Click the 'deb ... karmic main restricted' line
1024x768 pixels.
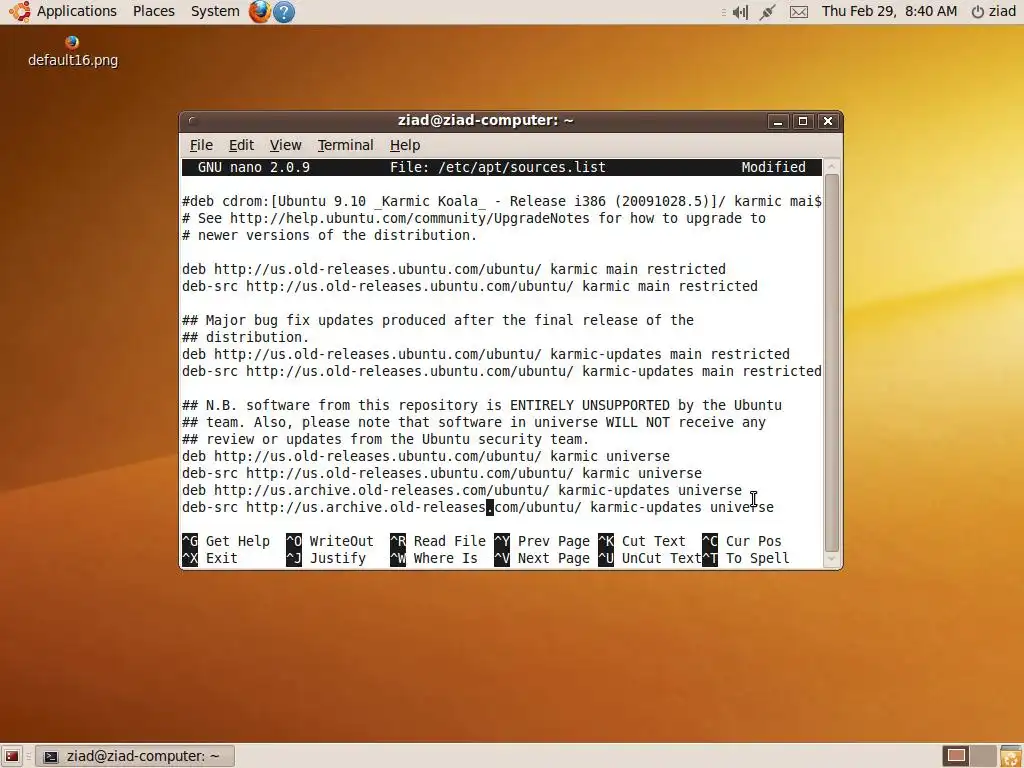pos(454,269)
